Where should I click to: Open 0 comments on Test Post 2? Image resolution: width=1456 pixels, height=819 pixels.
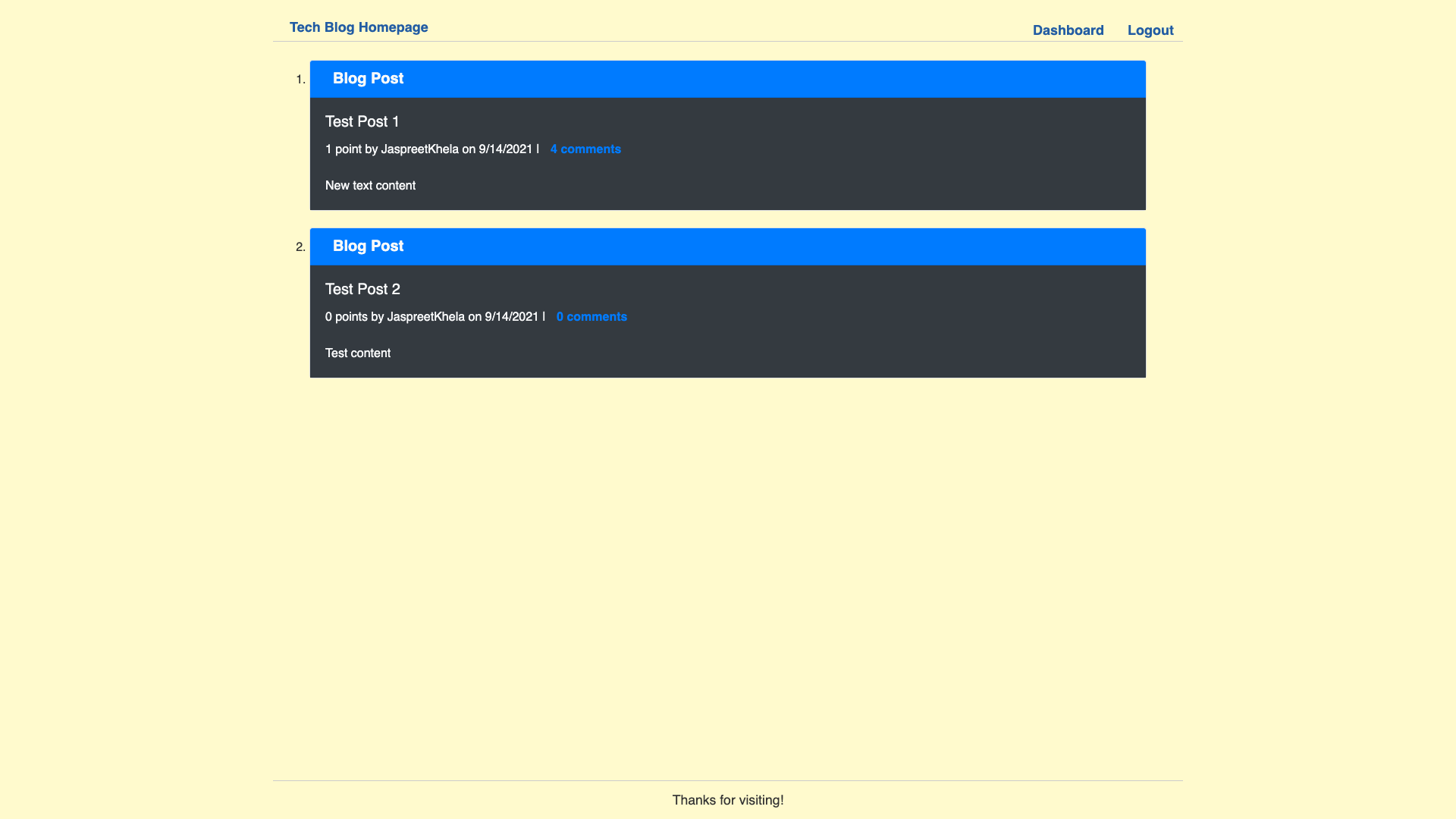591,317
